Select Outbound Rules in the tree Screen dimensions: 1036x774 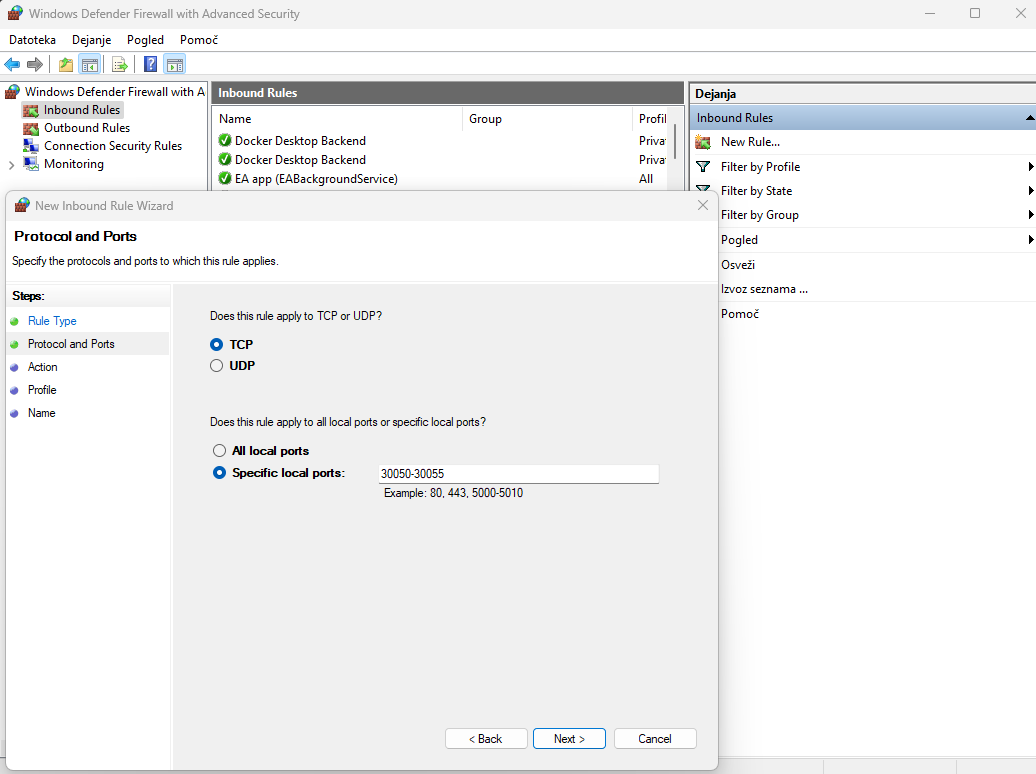pos(86,128)
